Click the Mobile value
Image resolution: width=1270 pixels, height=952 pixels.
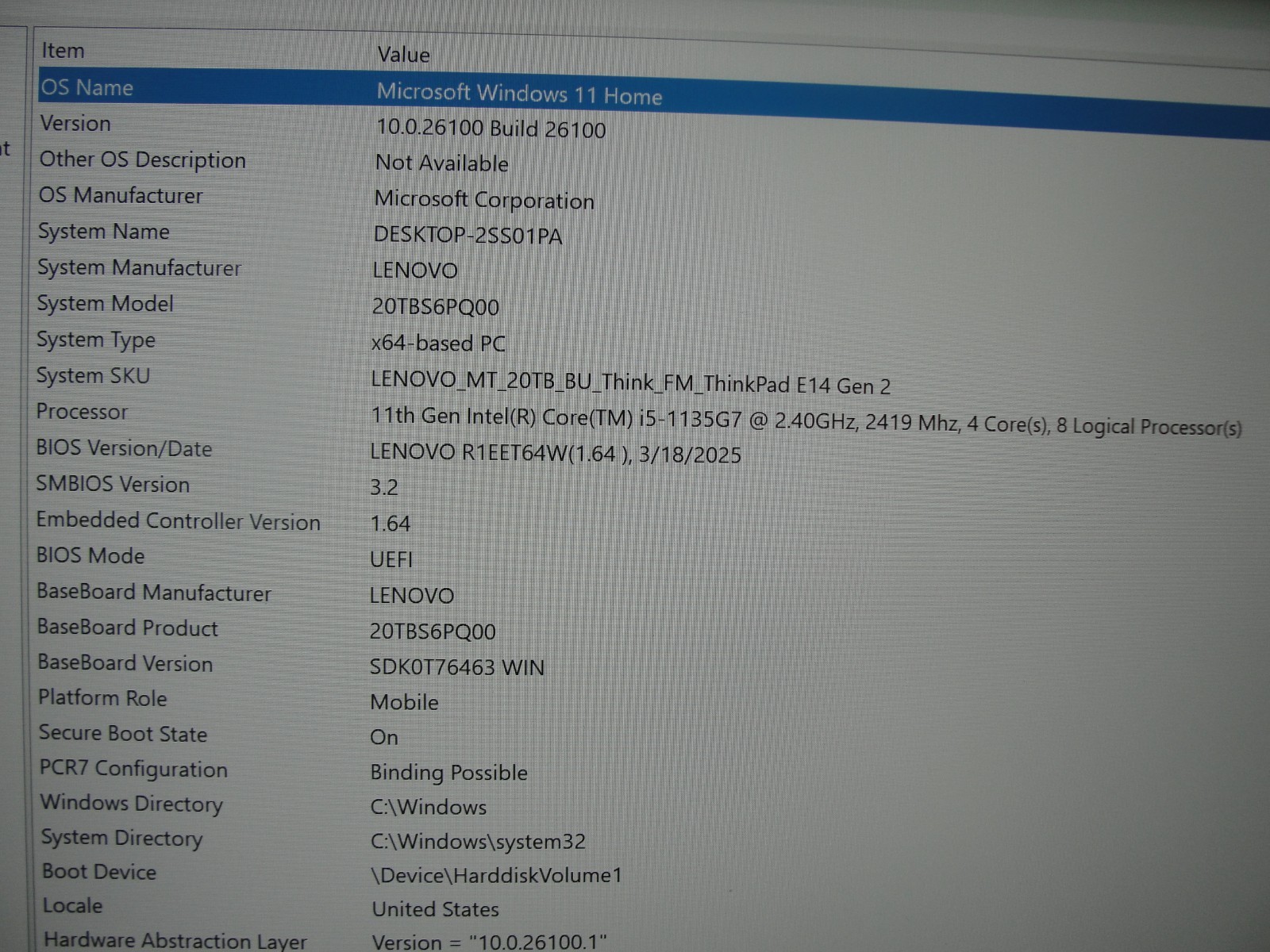(x=404, y=702)
